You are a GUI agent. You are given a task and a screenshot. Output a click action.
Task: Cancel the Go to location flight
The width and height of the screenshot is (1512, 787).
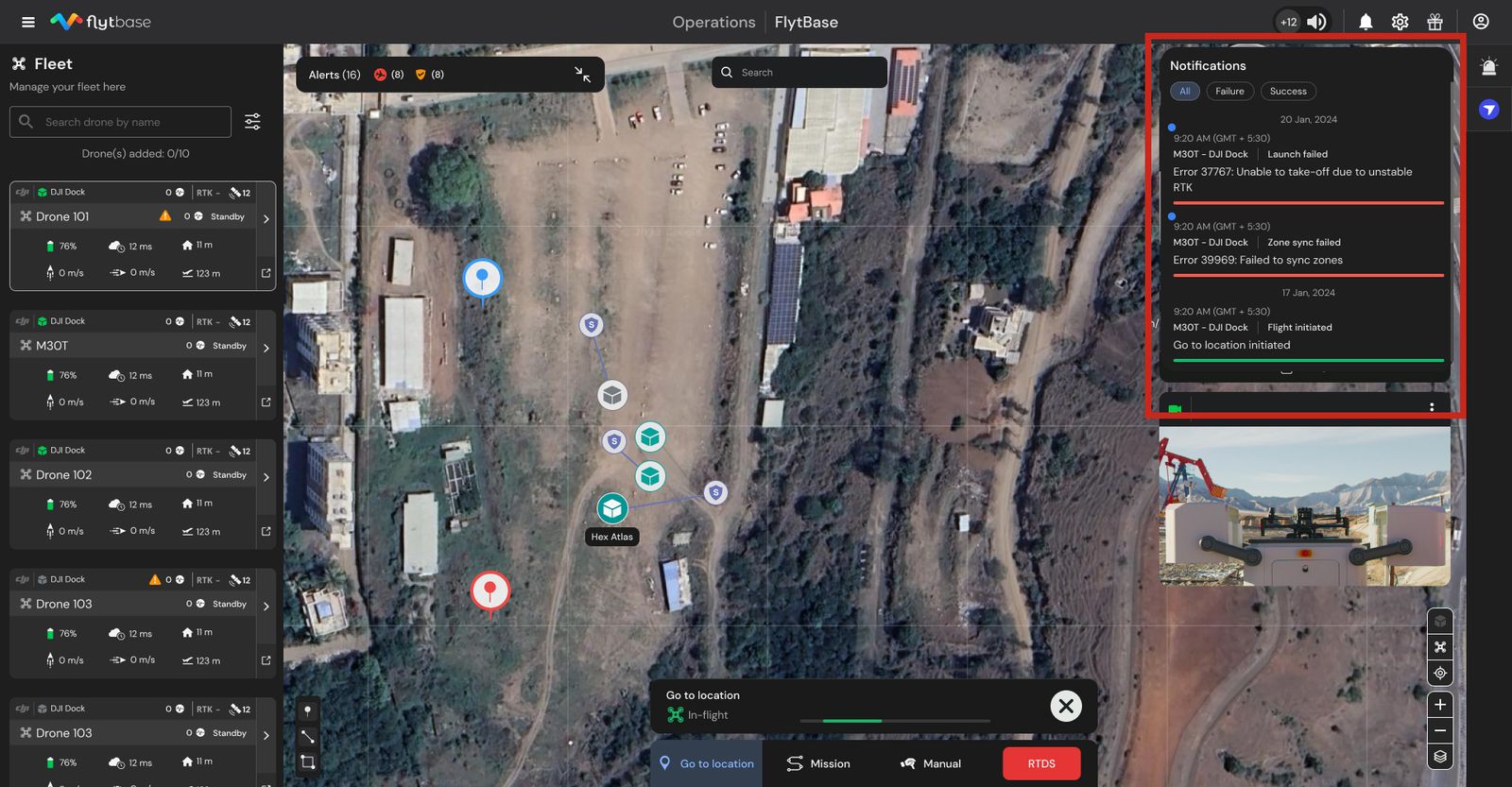tap(1066, 706)
